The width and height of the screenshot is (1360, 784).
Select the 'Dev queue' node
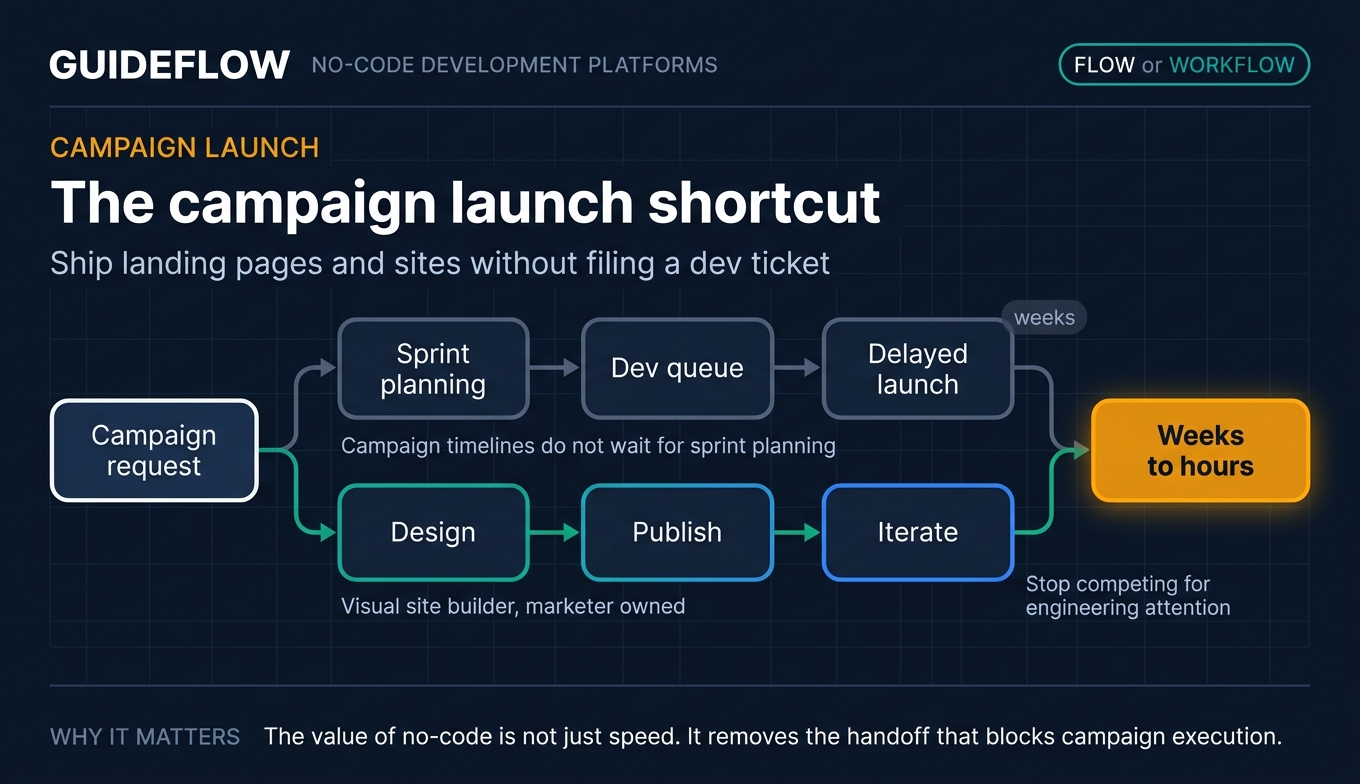click(x=677, y=368)
